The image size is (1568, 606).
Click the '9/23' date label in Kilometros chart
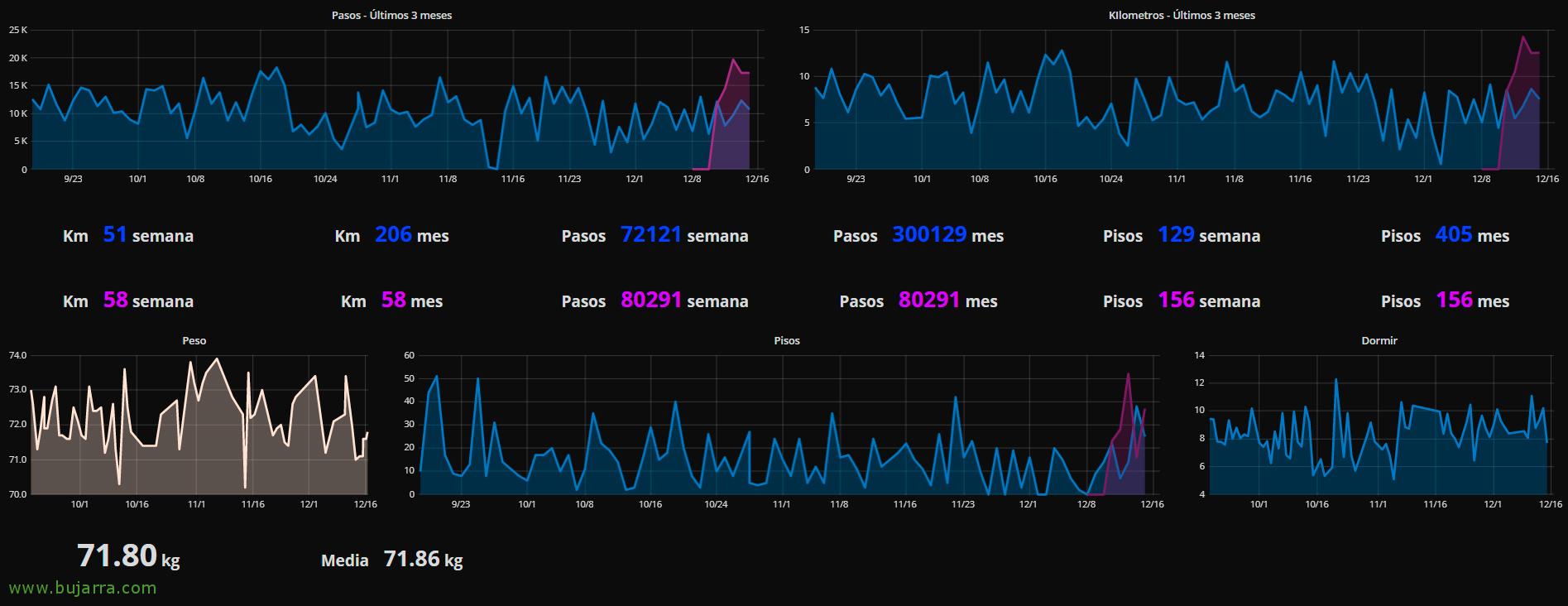(856, 179)
